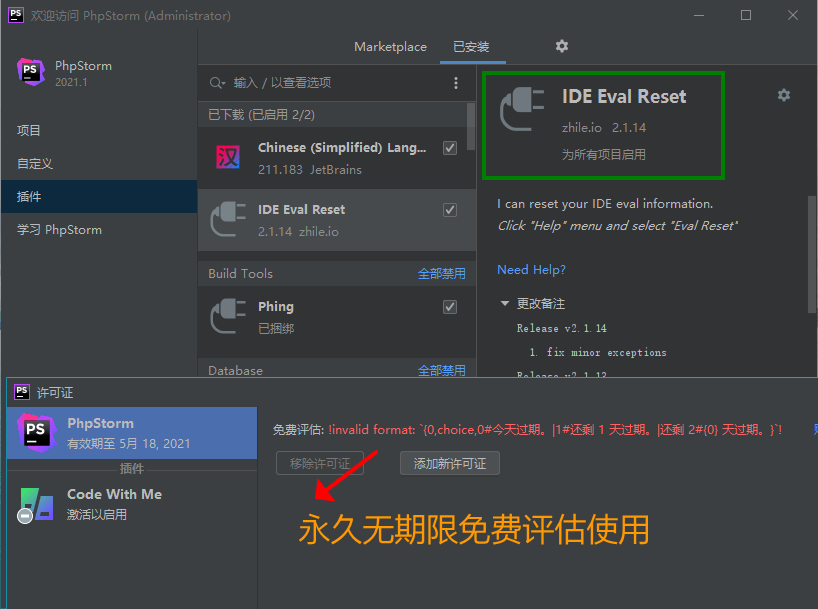This screenshot has height=609, width=818.
Task: Click the large plug icon in plugin details
Action: (522, 109)
